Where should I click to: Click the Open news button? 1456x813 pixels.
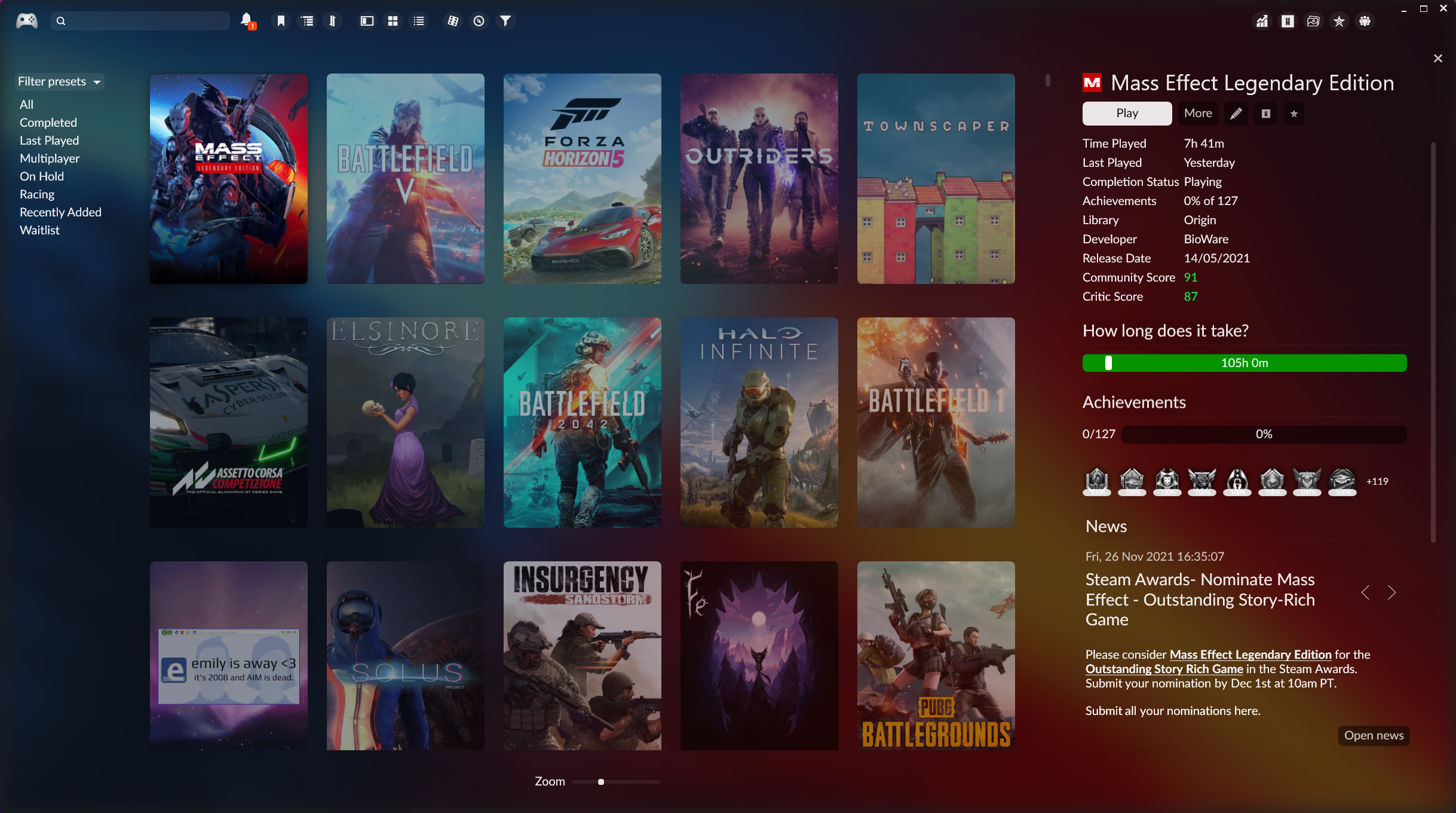click(1373, 735)
